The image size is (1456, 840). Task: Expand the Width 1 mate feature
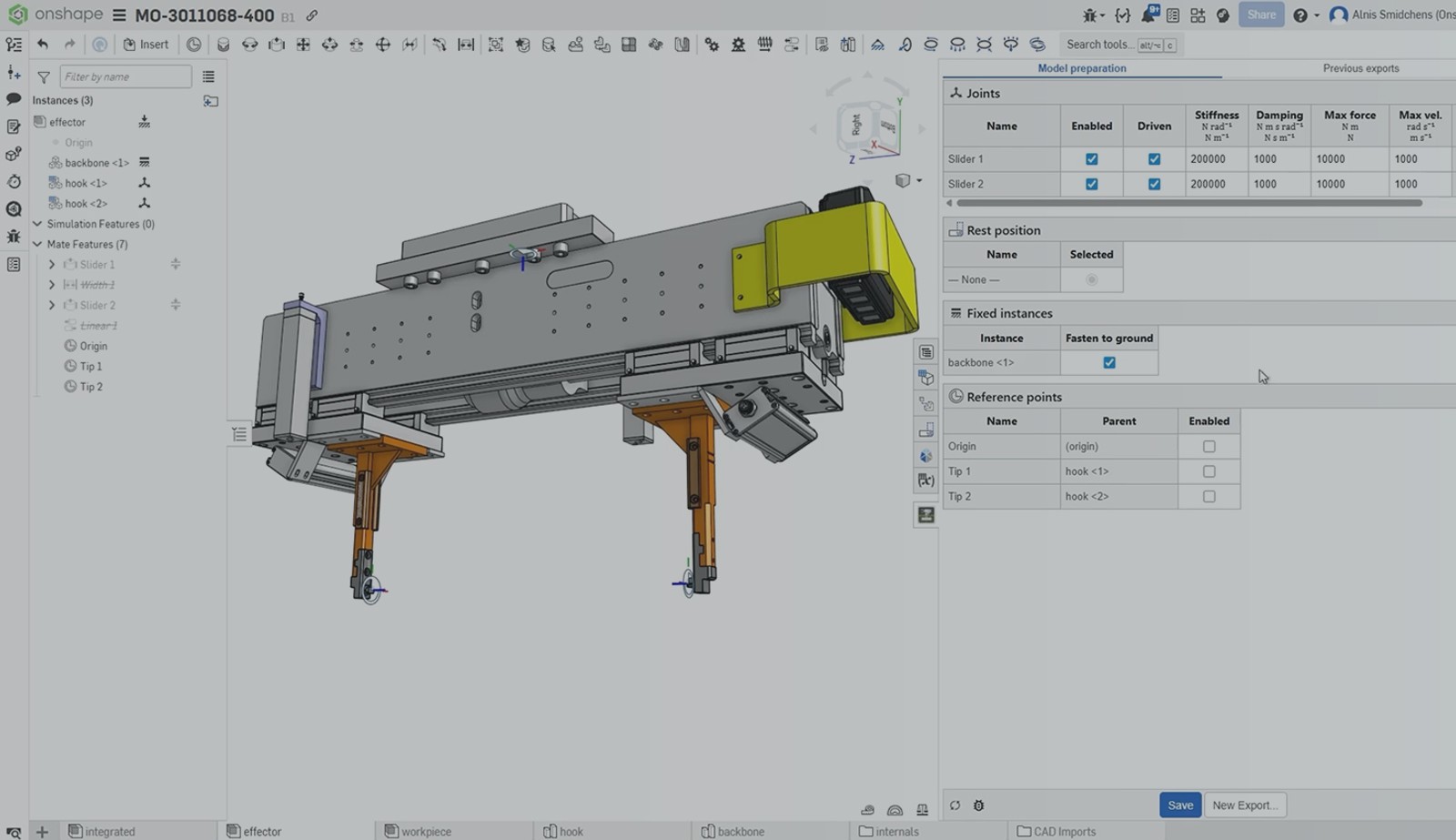[x=52, y=285]
